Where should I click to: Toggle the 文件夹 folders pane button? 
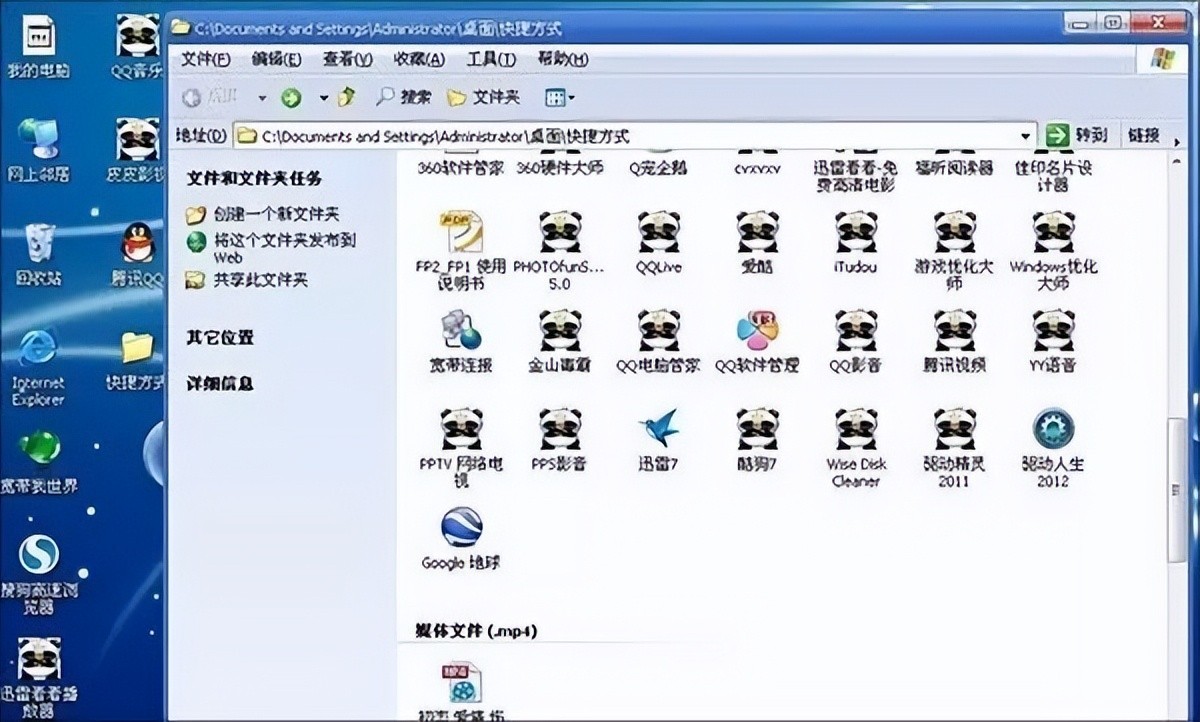(484, 97)
